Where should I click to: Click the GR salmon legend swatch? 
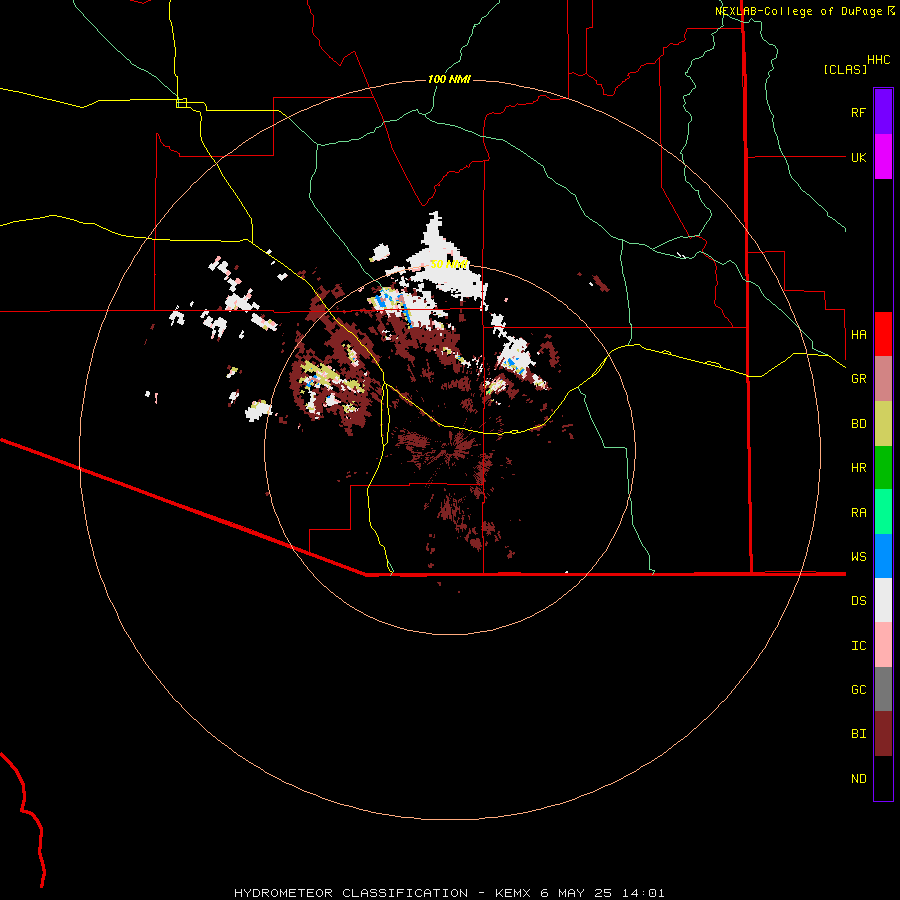[883, 379]
